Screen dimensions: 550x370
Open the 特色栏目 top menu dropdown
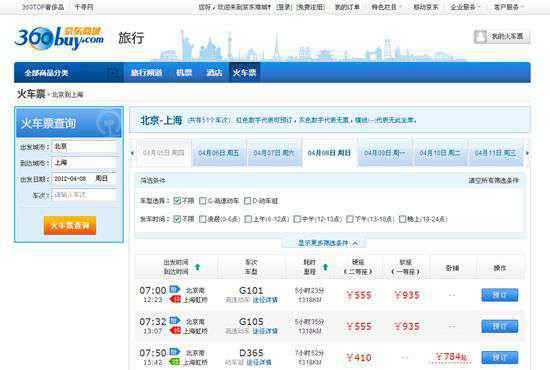[x=387, y=7]
